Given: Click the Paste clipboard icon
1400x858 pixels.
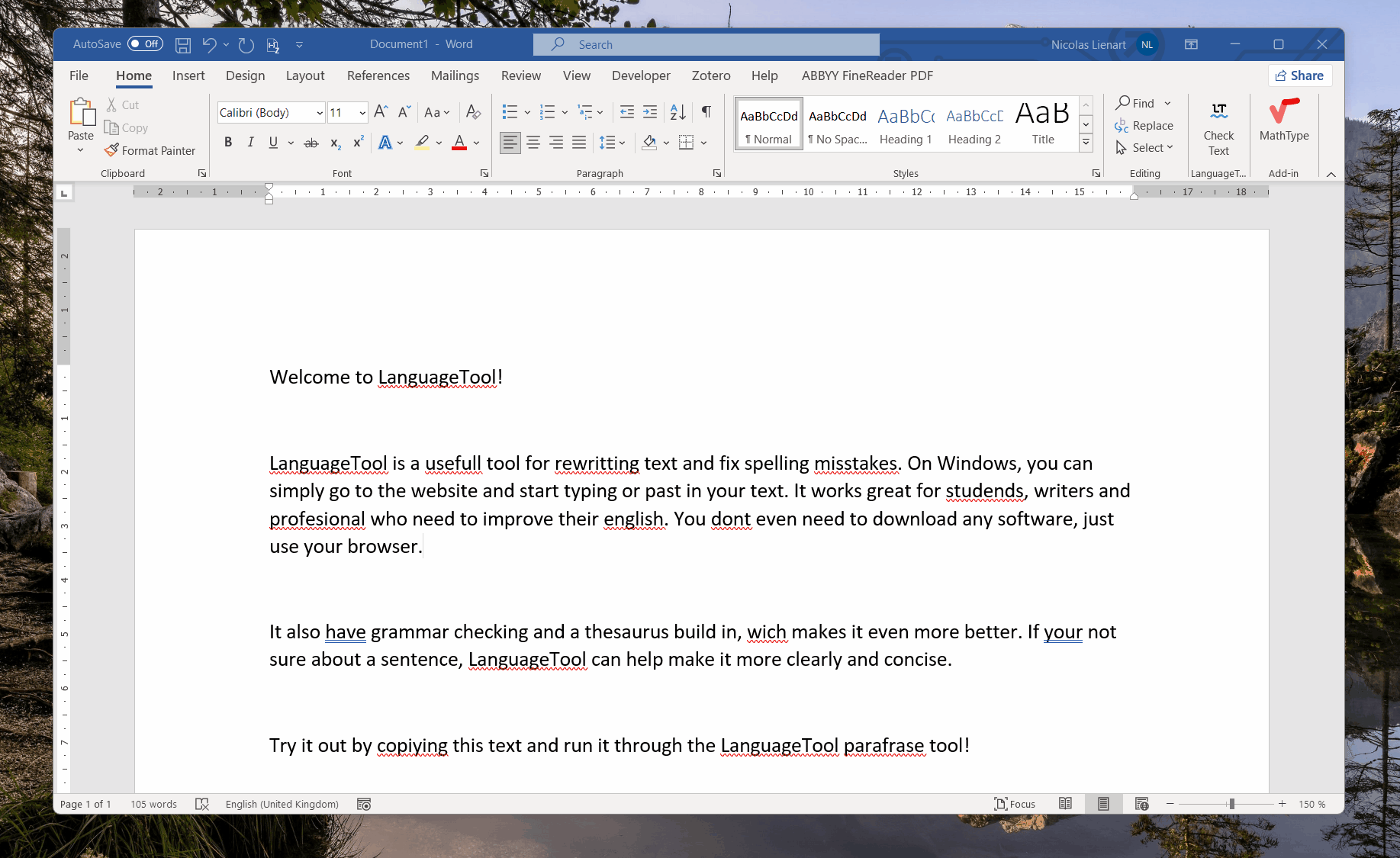Looking at the screenshot, I should [x=81, y=112].
